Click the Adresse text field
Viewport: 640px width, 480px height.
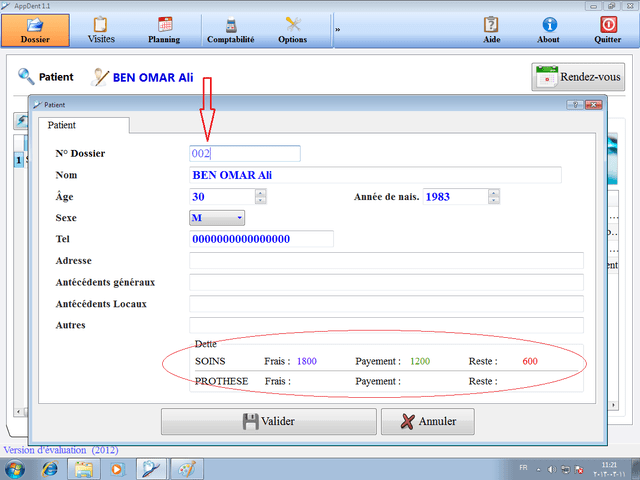click(386, 261)
